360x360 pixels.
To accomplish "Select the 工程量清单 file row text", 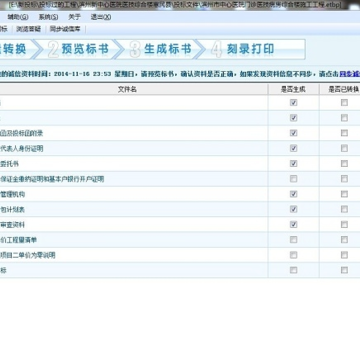I will click(x=18, y=240).
